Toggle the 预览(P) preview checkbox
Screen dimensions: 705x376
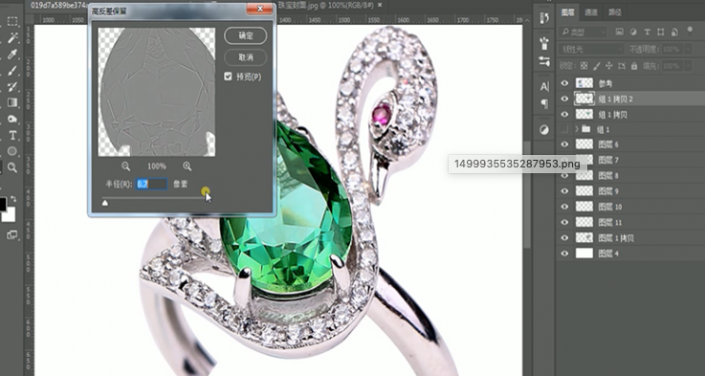tap(228, 77)
